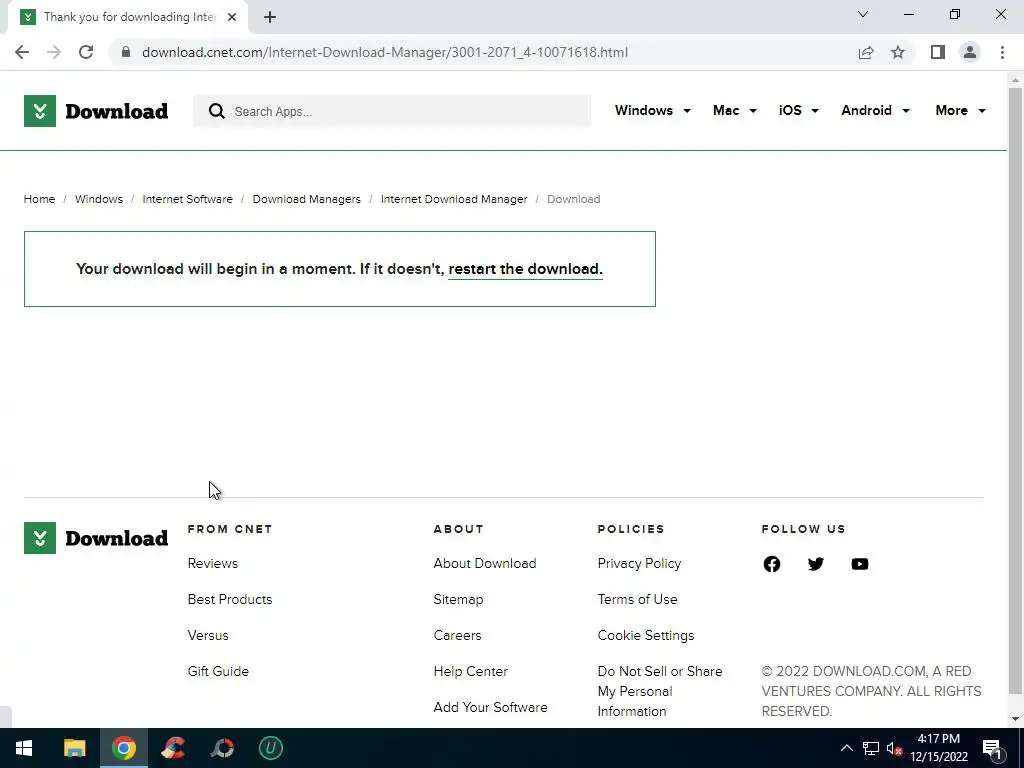Open the Windows Start menu
Image resolution: width=1024 pixels, height=768 pixels.
click(x=24, y=748)
